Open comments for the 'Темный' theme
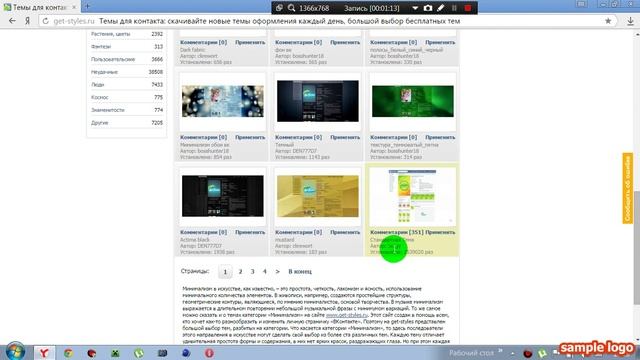640x360 pixels. coord(298,138)
